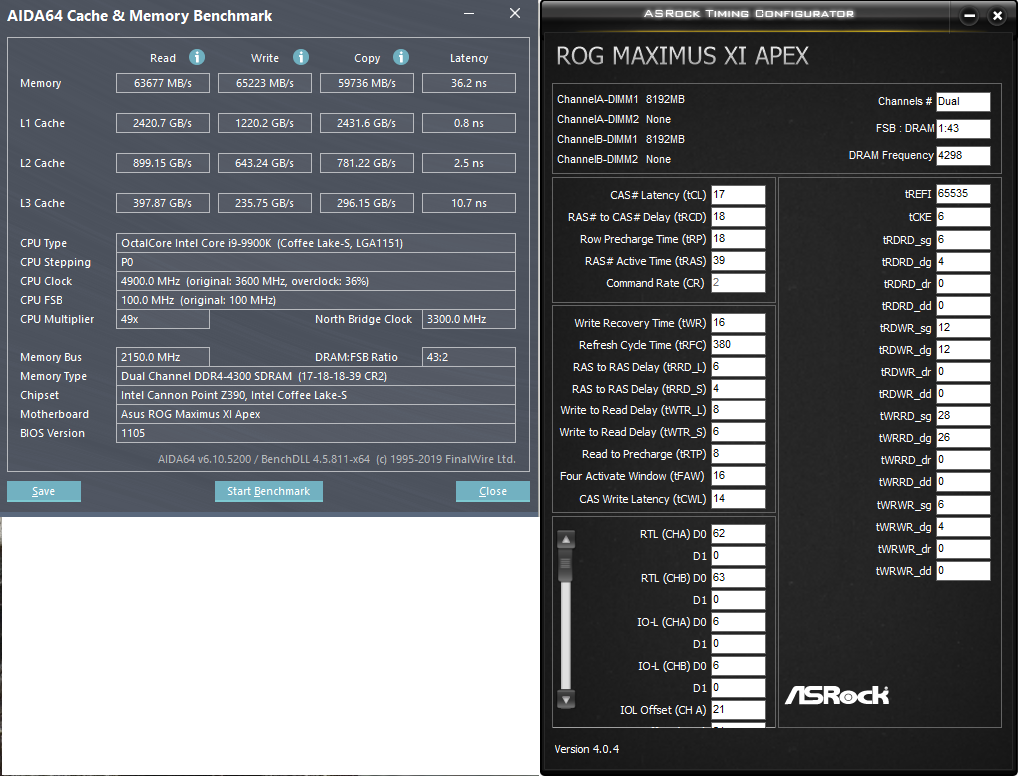Click the DRAM Frequency field showing 4298
This screenshot has width=1018, height=776.
[x=963, y=155]
